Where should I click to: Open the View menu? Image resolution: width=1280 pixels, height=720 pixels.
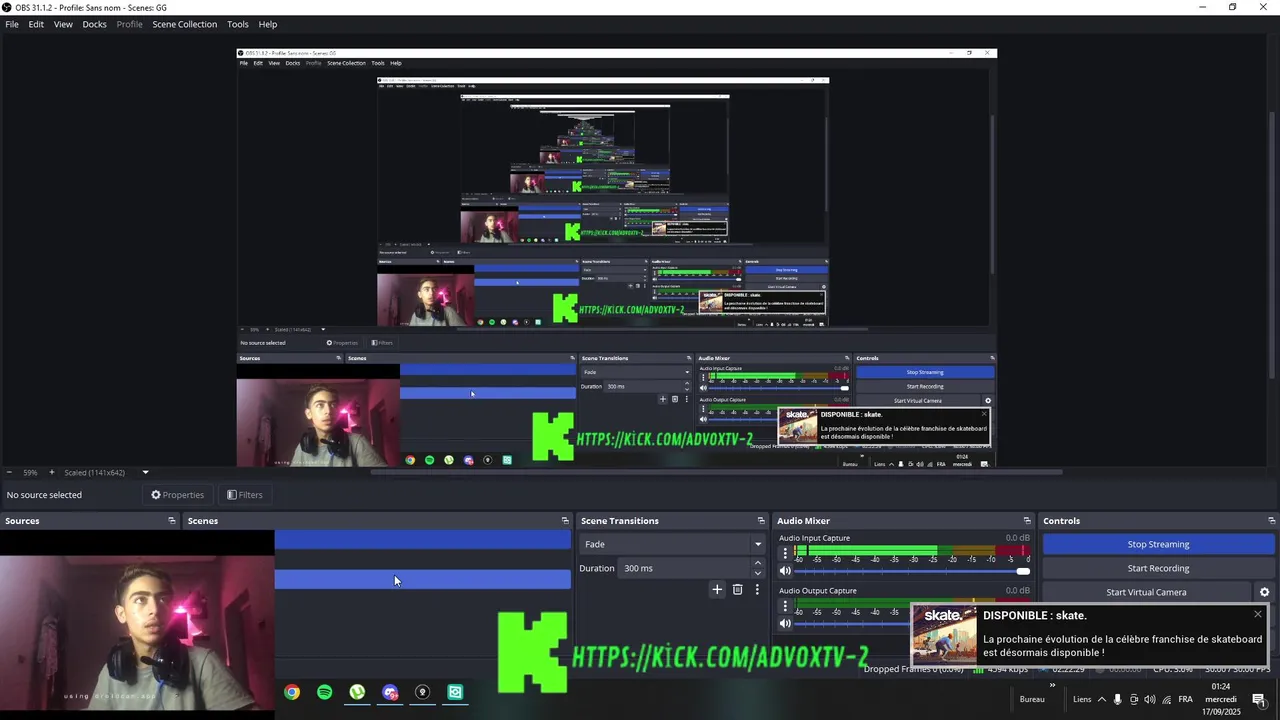point(63,24)
